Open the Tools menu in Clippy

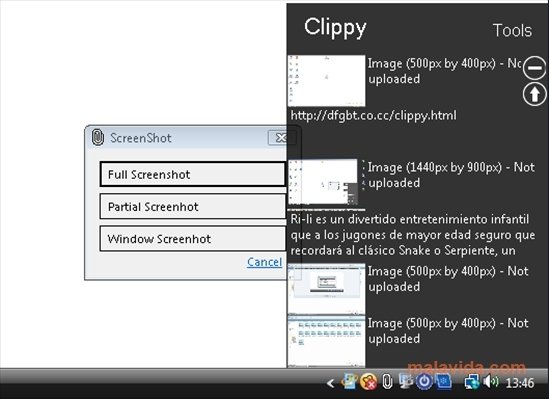tap(512, 30)
